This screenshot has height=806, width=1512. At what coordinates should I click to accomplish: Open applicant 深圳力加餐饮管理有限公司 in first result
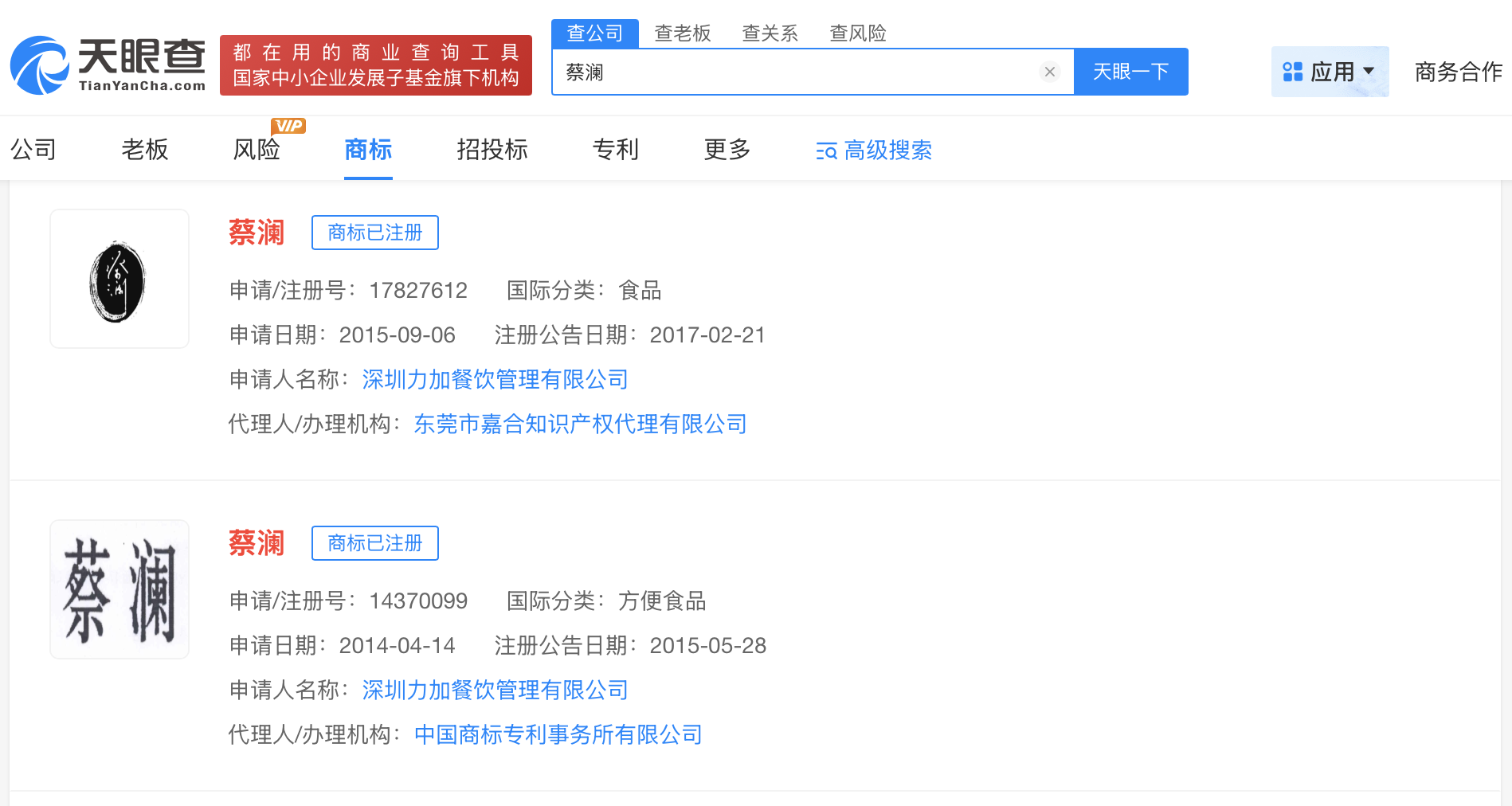(x=496, y=379)
